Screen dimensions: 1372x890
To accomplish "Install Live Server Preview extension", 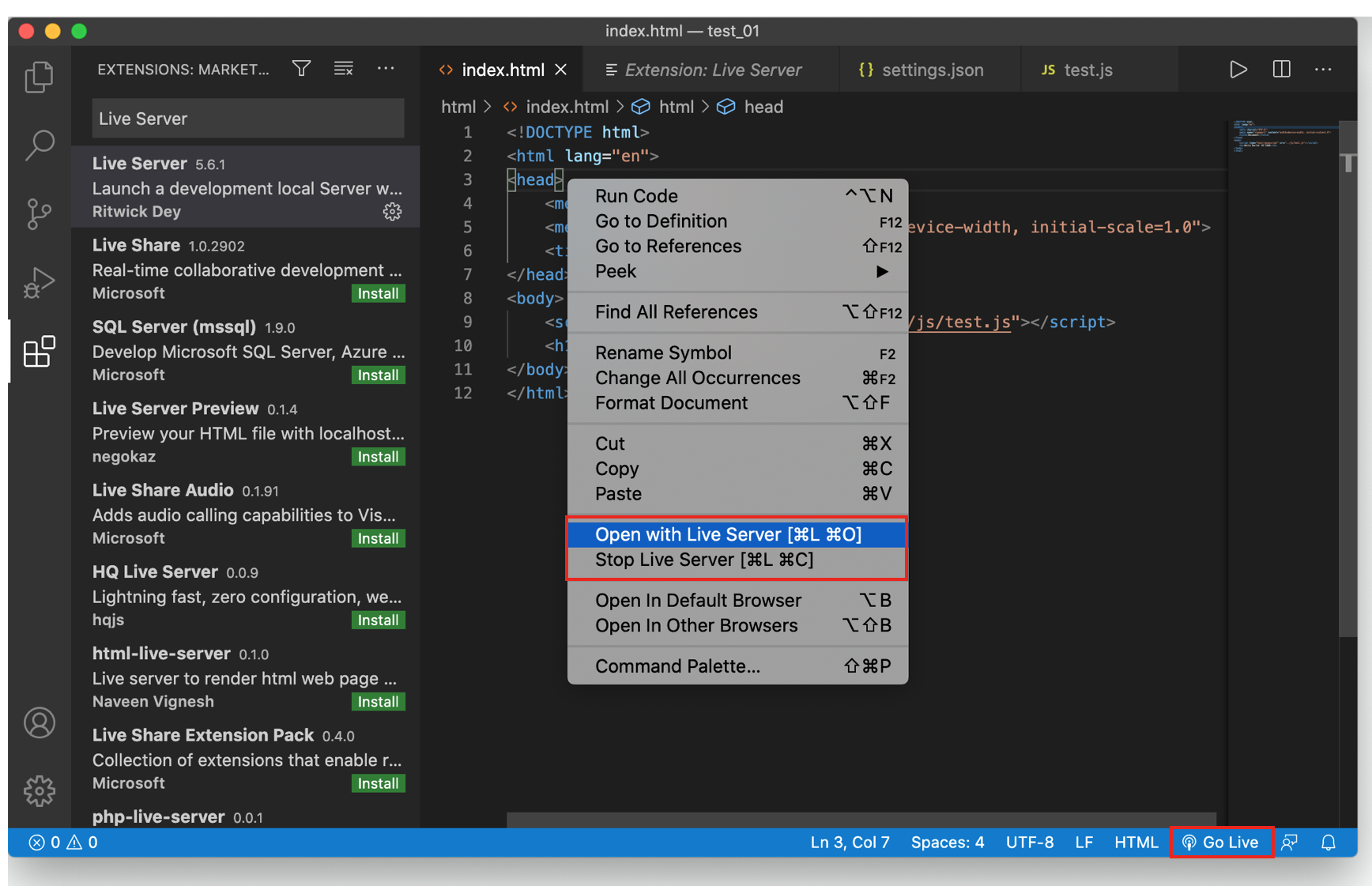I will point(378,457).
